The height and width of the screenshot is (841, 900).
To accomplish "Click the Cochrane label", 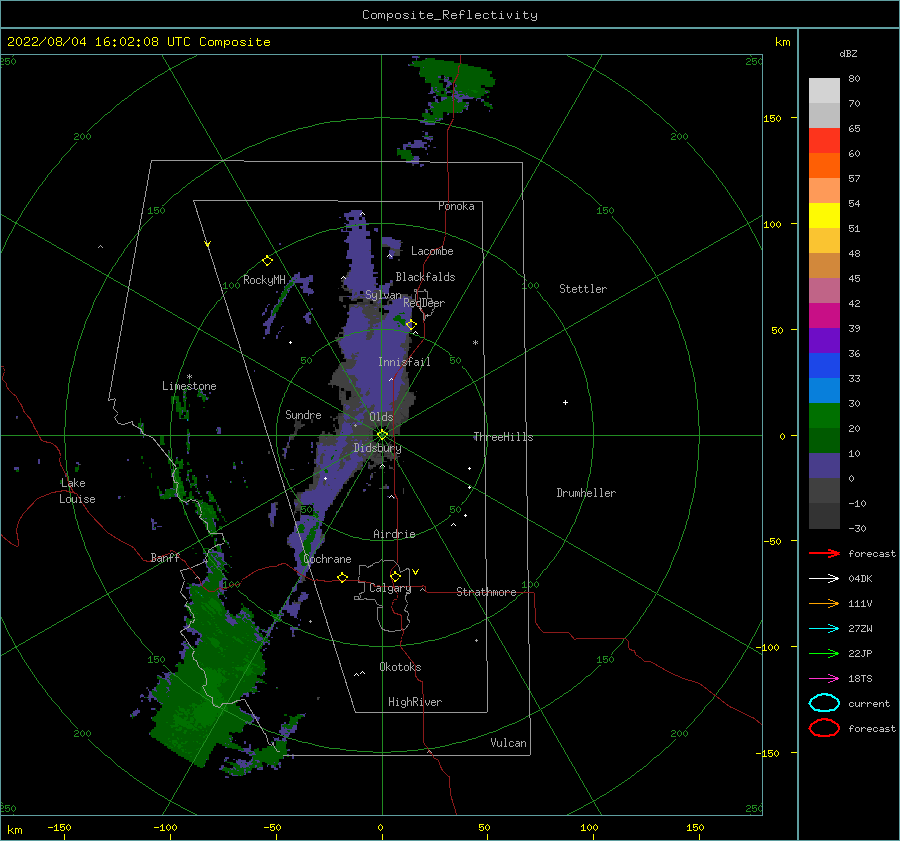I will pos(327,559).
